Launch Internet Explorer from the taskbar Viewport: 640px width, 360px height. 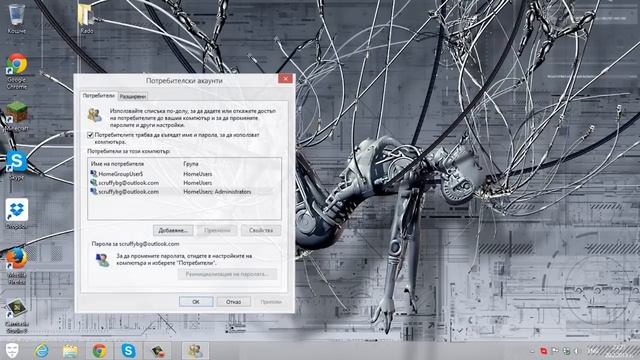click(x=42, y=351)
